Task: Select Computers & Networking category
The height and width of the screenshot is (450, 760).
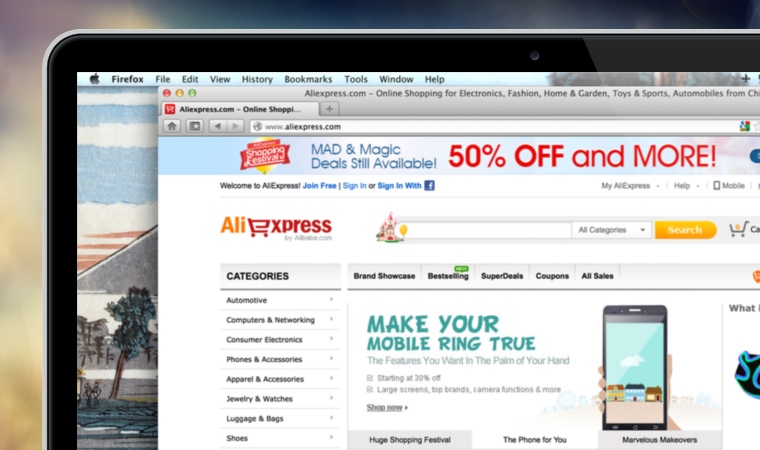Action: (x=270, y=320)
